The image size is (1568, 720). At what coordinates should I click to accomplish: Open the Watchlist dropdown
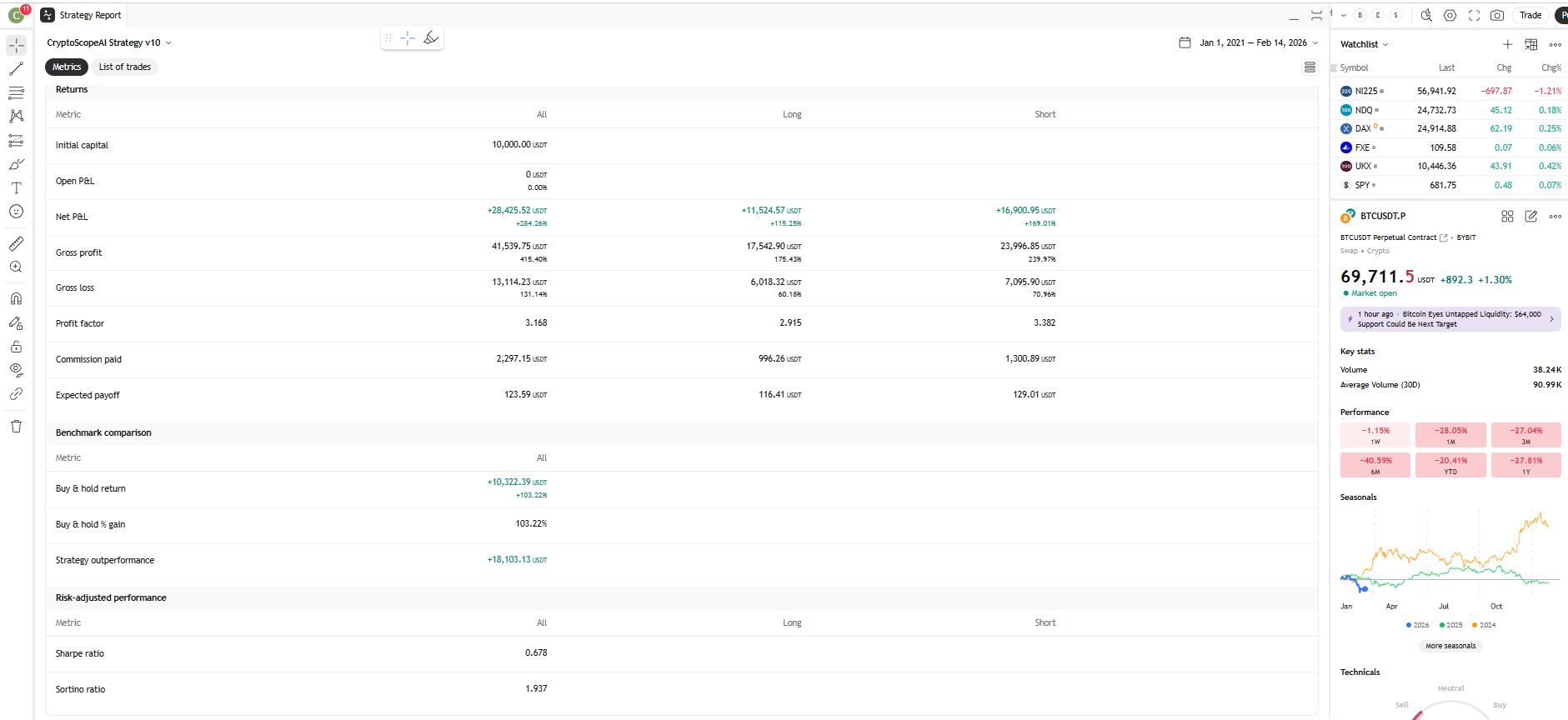[x=1365, y=44]
